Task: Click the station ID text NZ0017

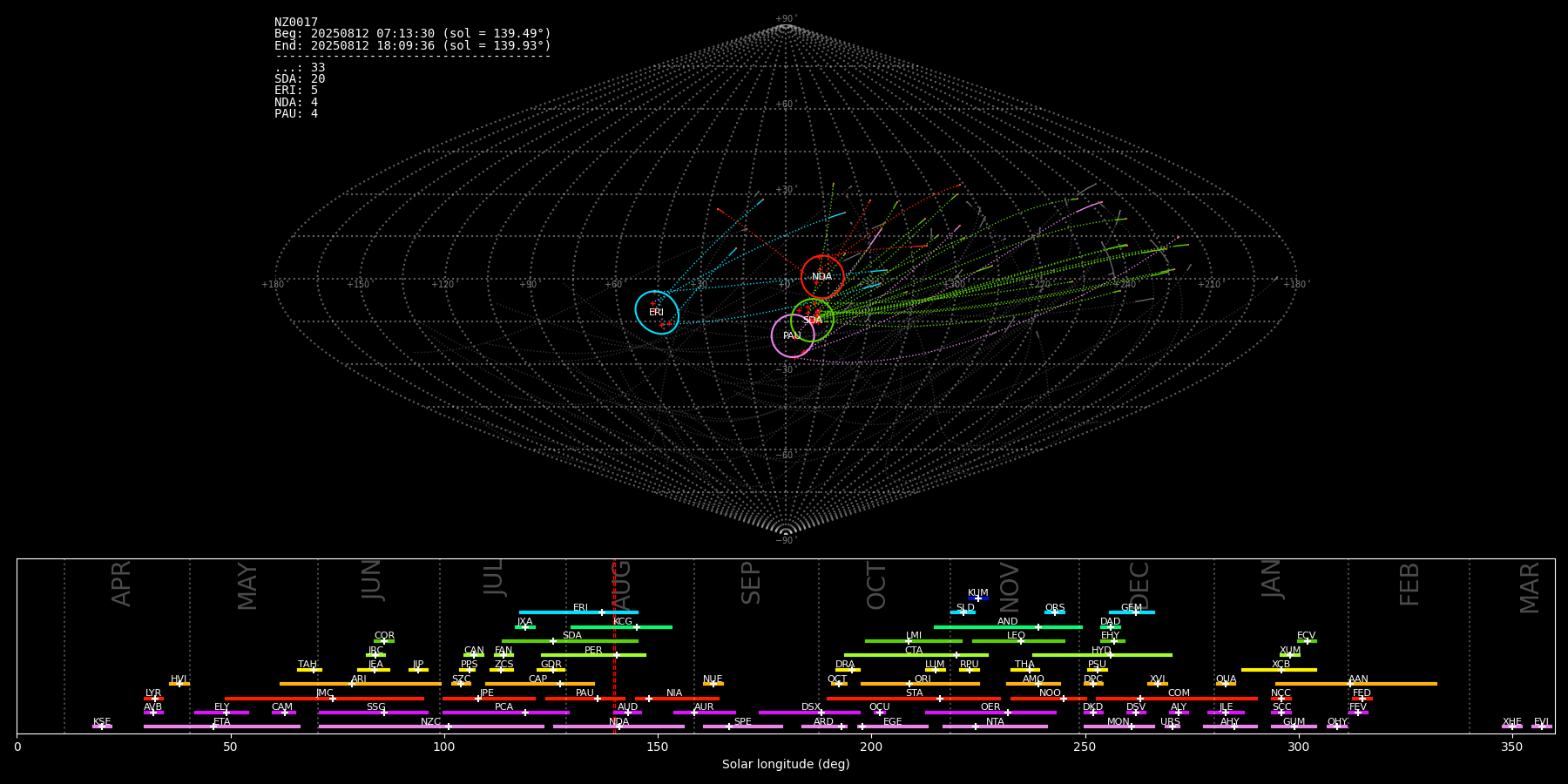Action: (296, 23)
